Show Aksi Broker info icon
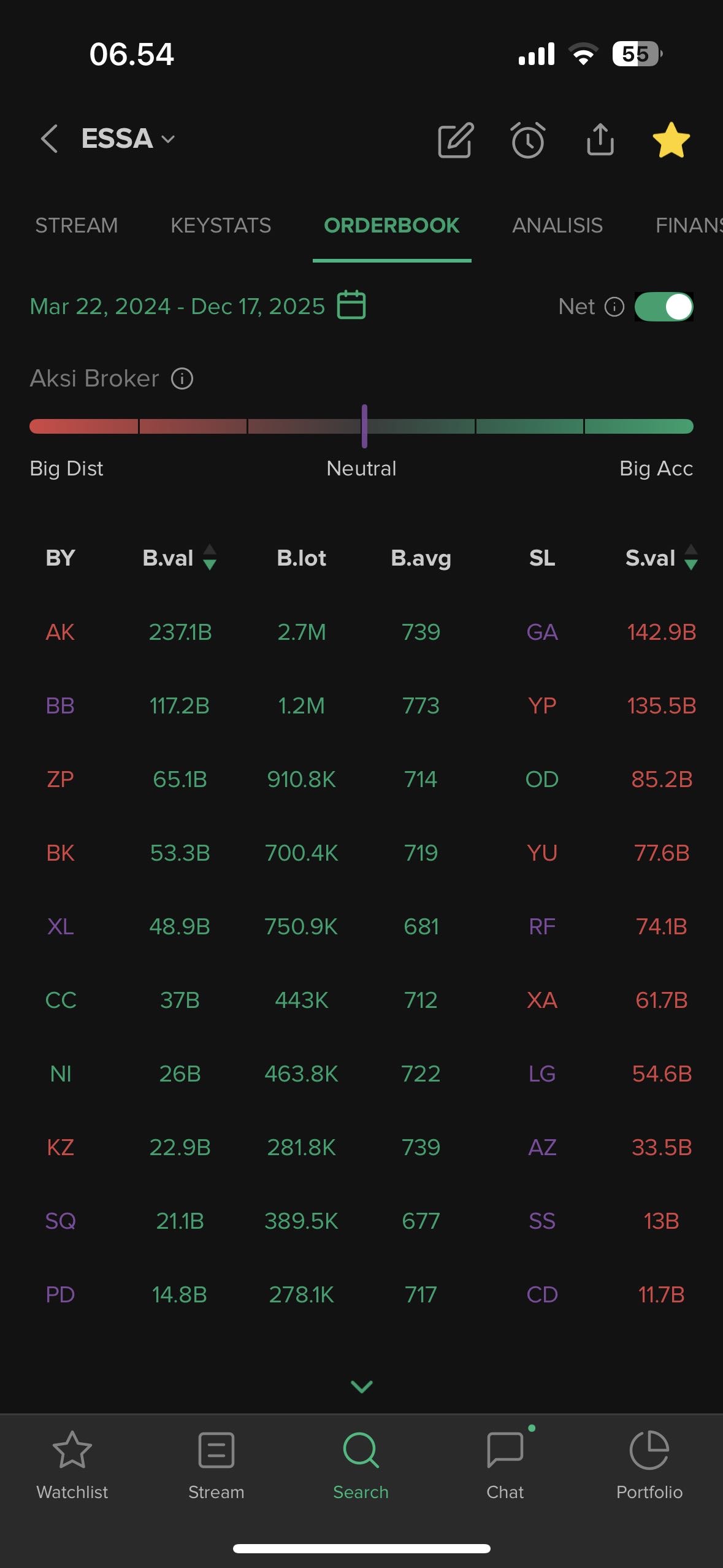This screenshot has width=723, height=1568. click(182, 379)
